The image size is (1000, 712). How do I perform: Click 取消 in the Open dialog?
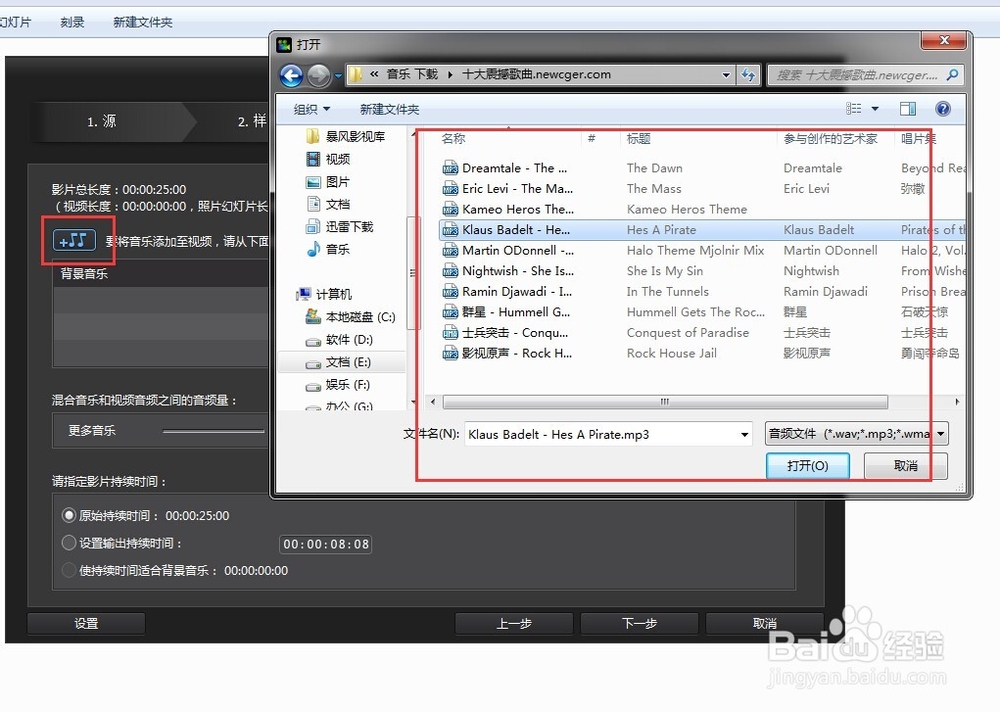[x=906, y=466]
